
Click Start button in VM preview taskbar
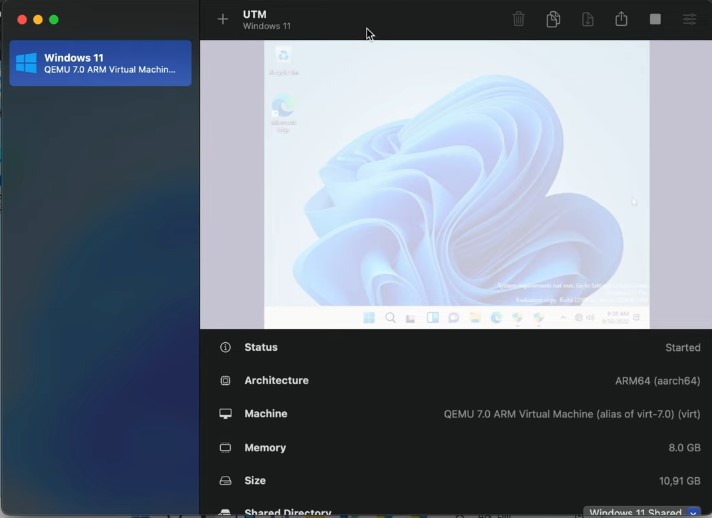pyautogui.click(x=369, y=318)
